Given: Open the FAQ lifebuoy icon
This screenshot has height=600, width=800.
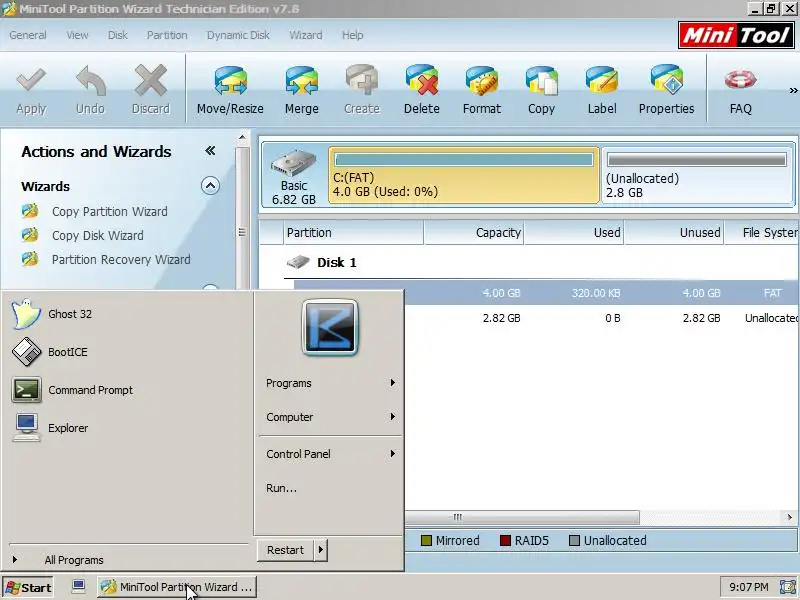Looking at the screenshot, I should coord(740,80).
